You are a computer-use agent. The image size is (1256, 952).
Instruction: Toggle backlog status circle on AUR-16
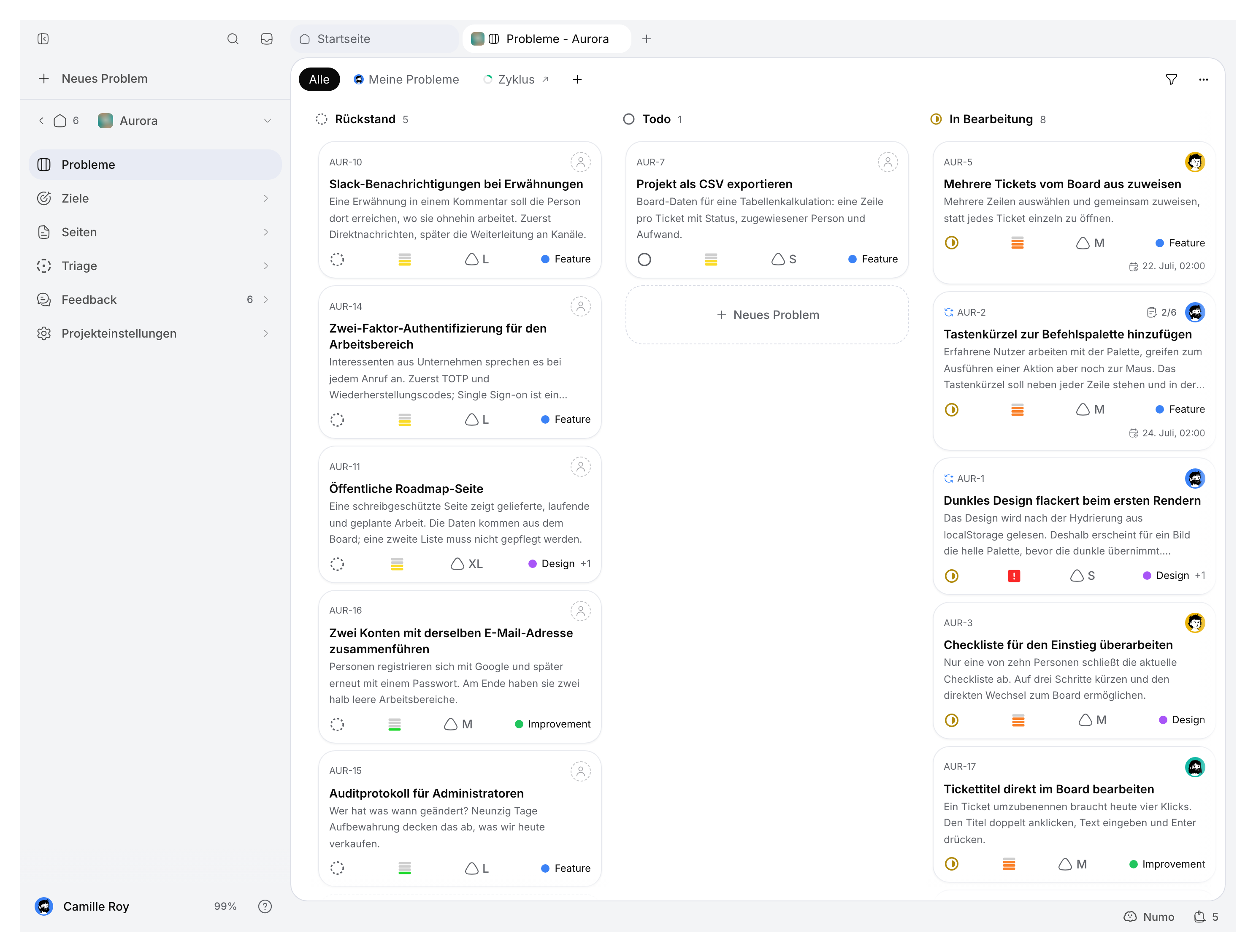tap(337, 725)
